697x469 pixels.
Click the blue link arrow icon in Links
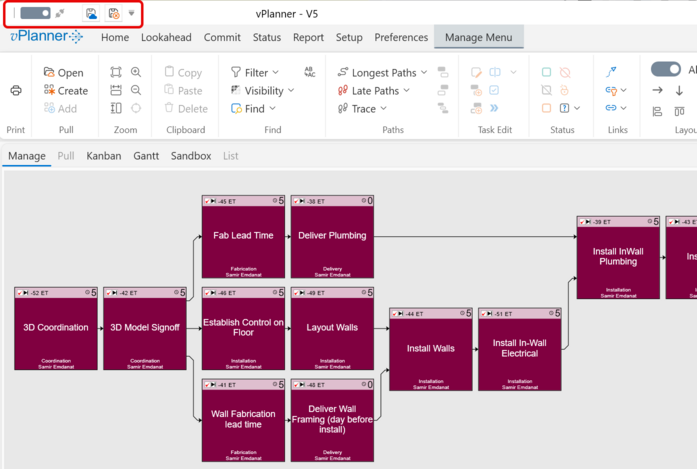[x=611, y=73]
